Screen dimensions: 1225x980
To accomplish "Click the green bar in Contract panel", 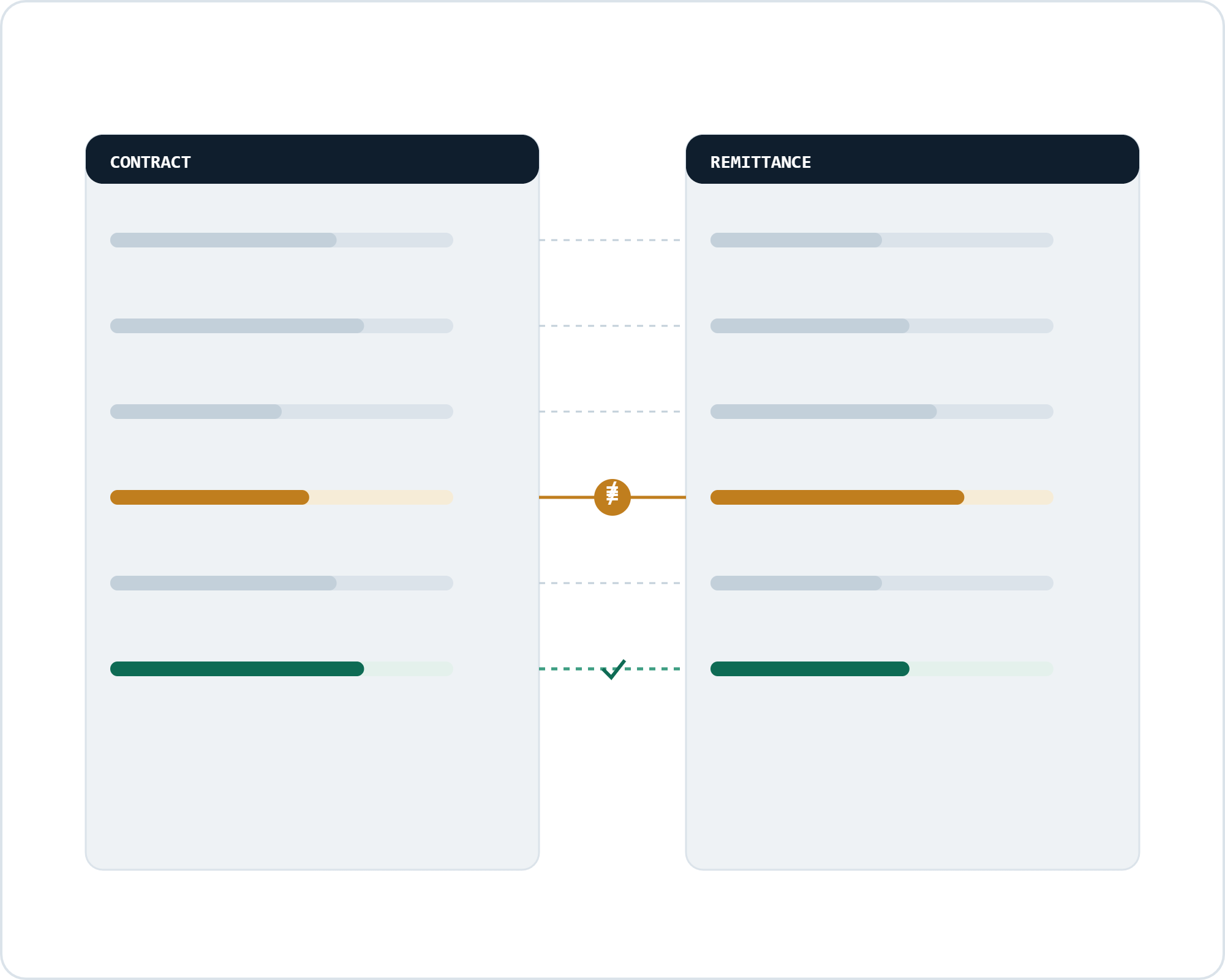I will pyautogui.click(x=237, y=669).
